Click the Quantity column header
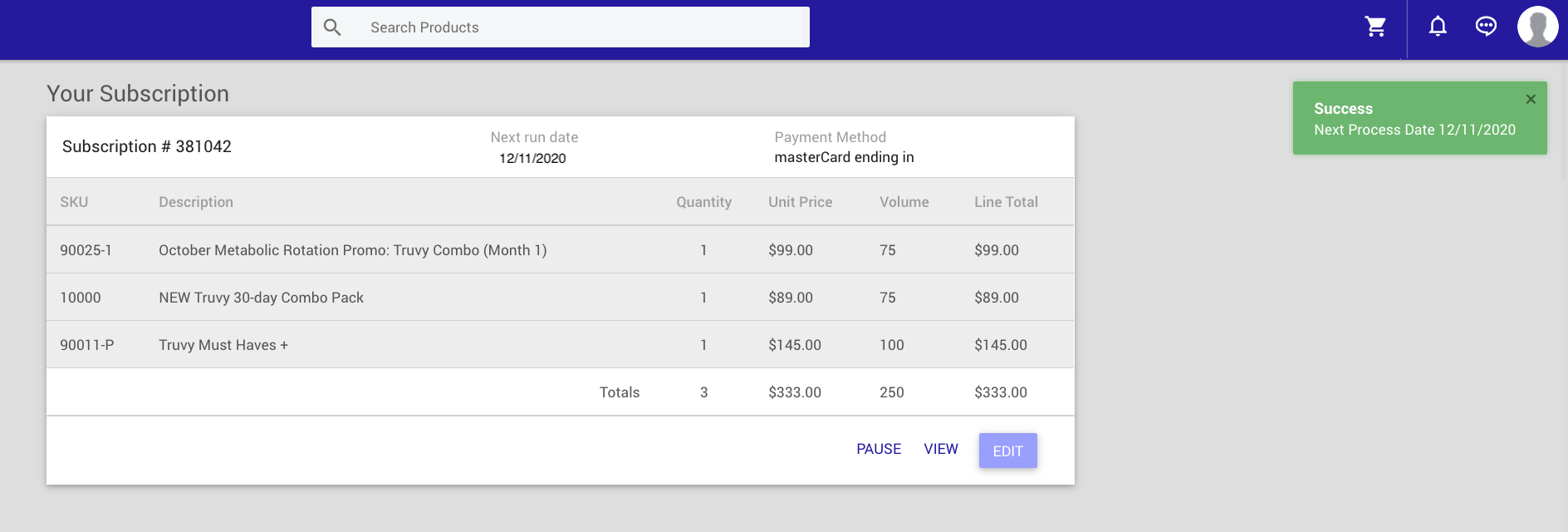 703,202
